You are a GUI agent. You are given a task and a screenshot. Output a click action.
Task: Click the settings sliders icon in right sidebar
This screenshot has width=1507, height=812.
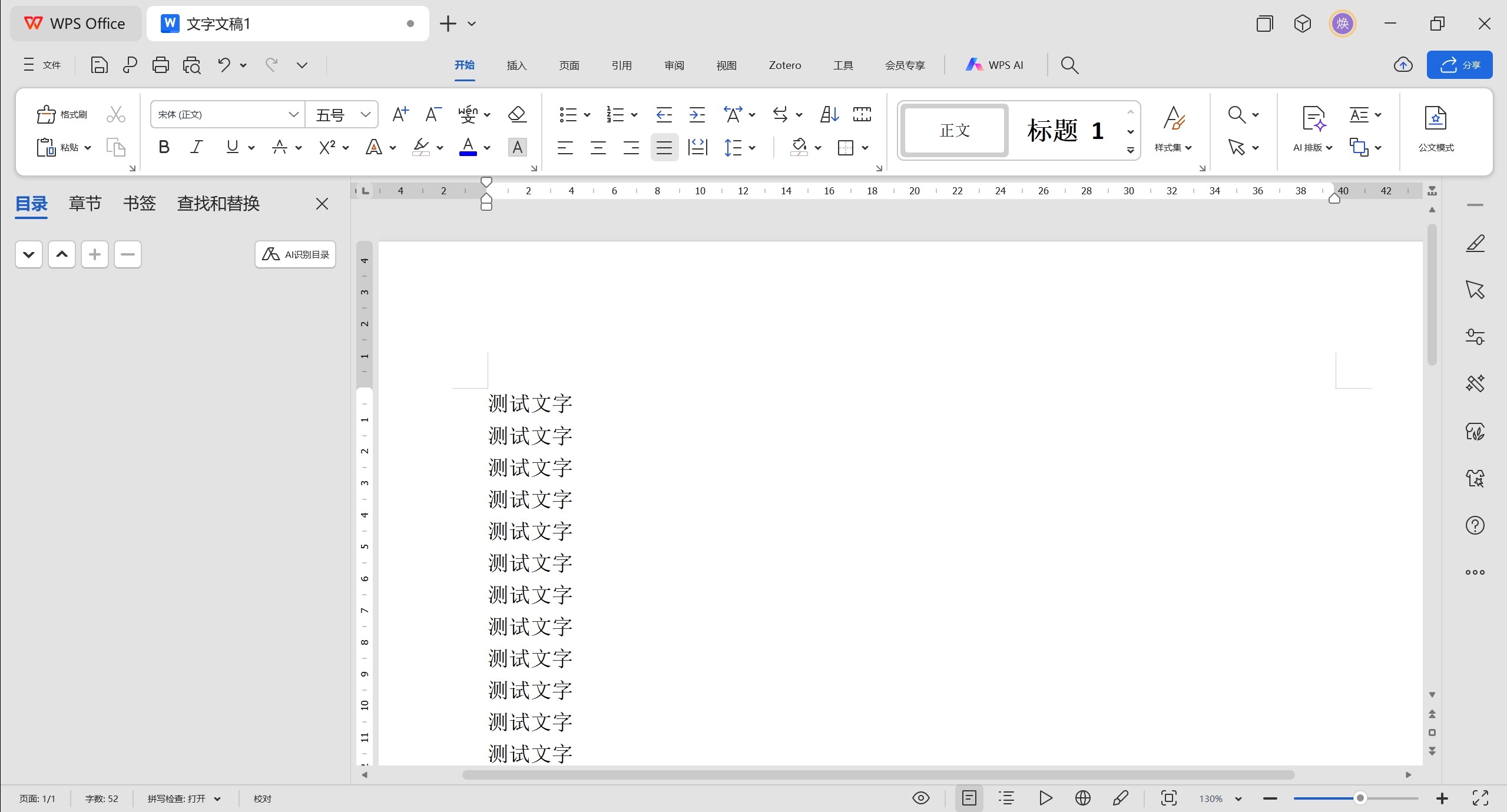coord(1475,337)
